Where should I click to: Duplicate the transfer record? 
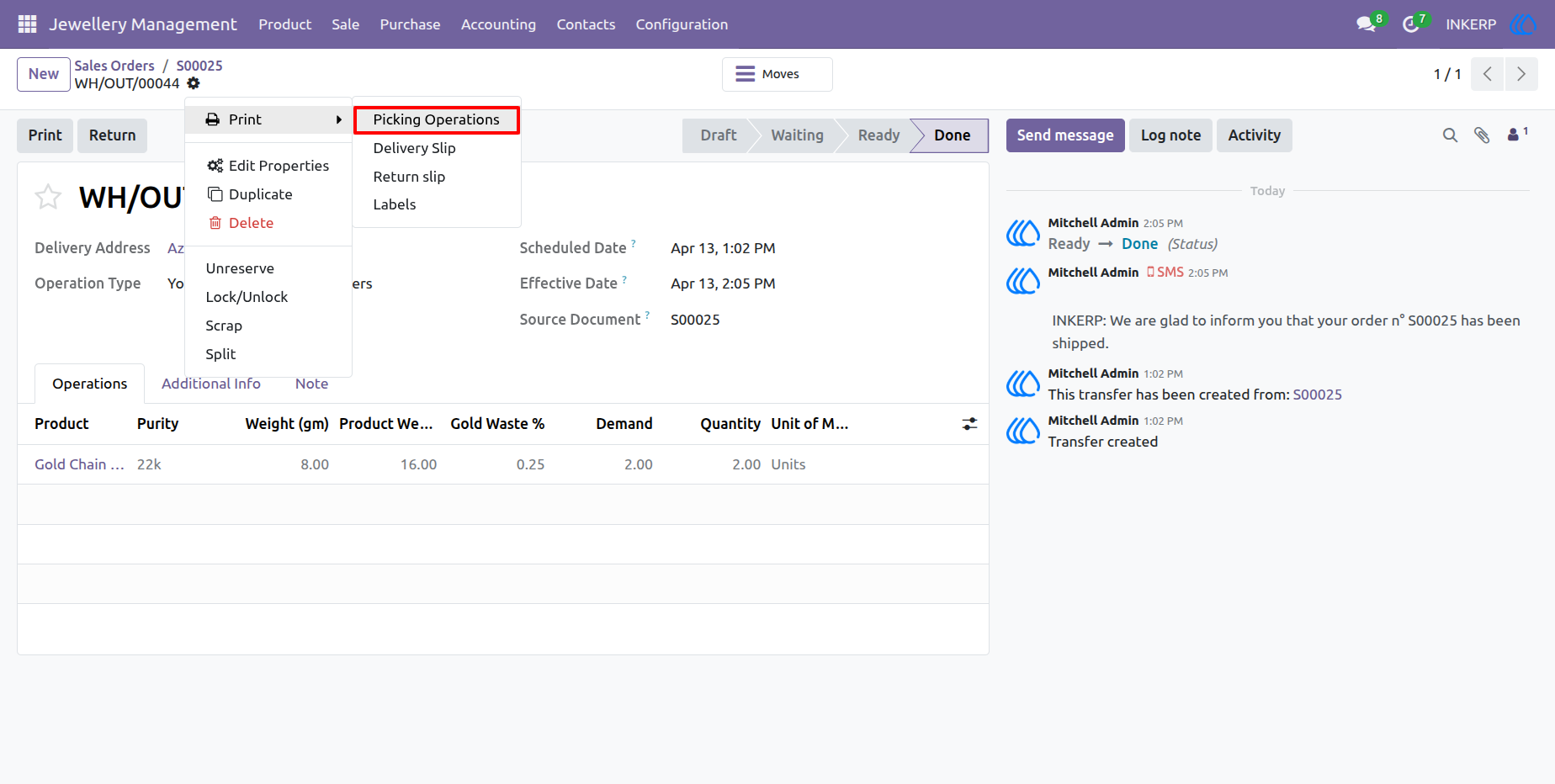pos(268,194)
